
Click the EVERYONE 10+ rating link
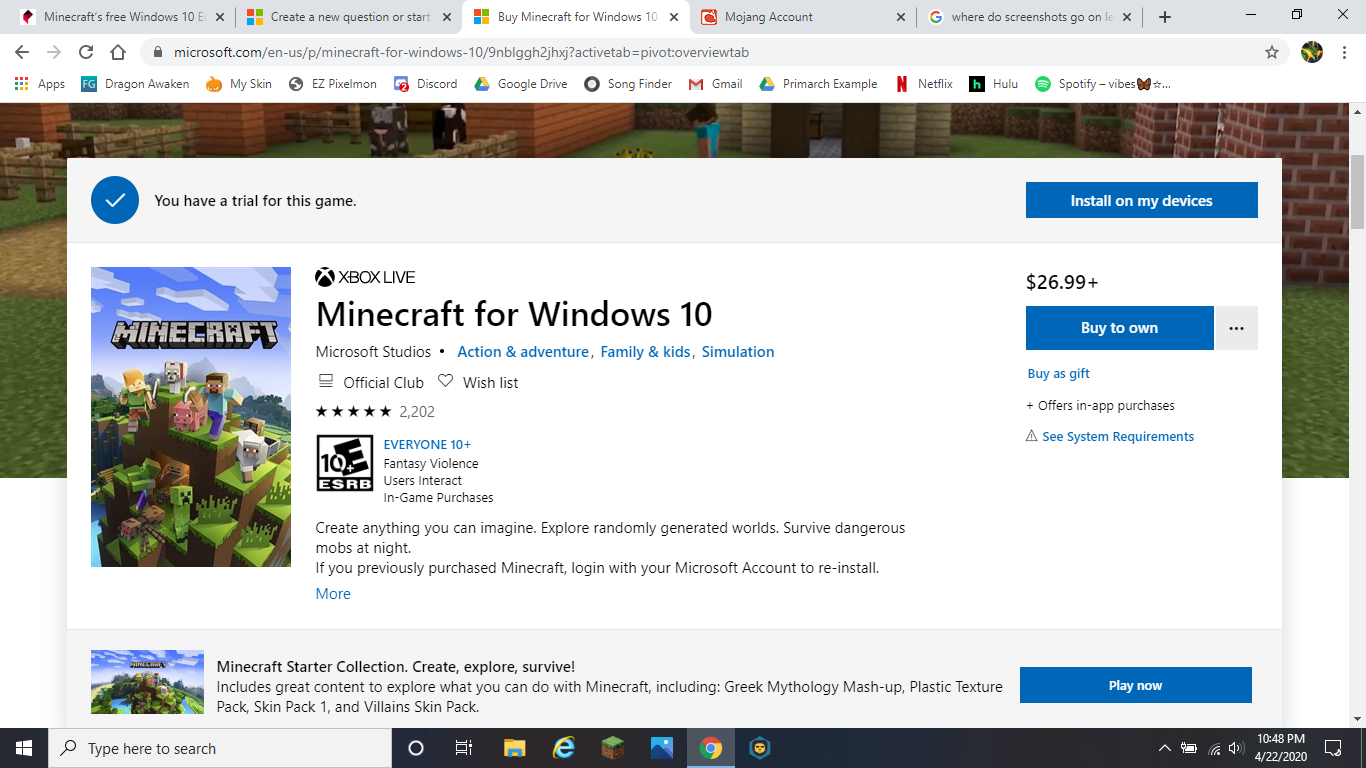tap(427, 444)
